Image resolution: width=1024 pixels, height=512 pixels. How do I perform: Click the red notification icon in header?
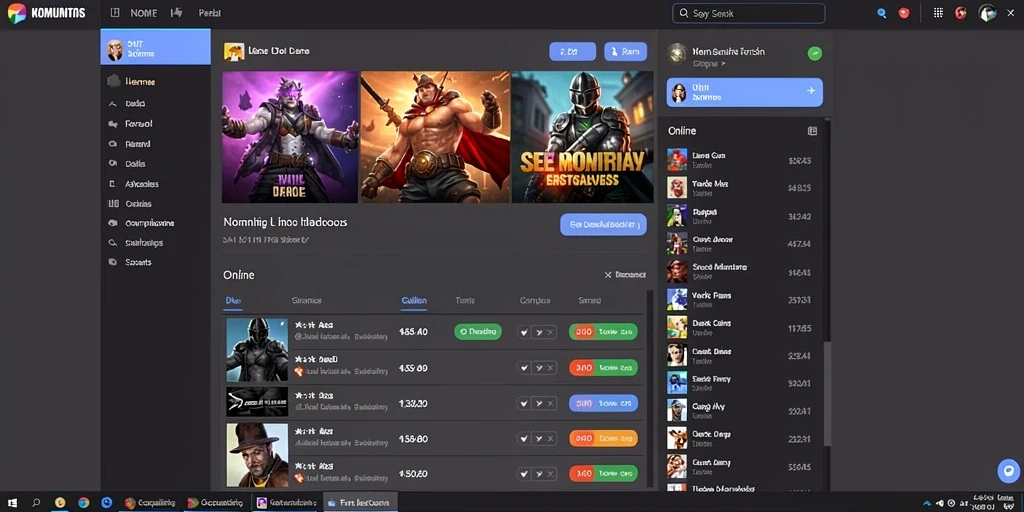click(904, 13)
